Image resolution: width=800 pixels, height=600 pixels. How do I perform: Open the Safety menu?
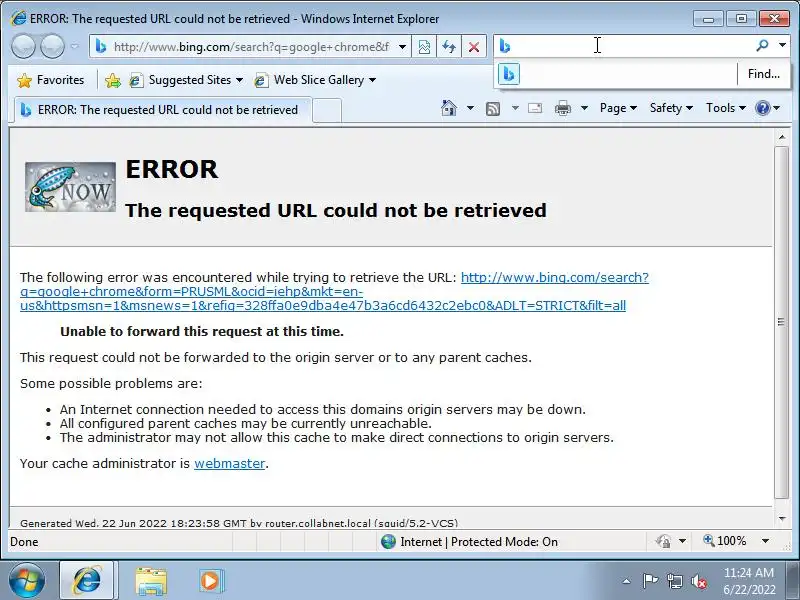click(x=671, y=108)
